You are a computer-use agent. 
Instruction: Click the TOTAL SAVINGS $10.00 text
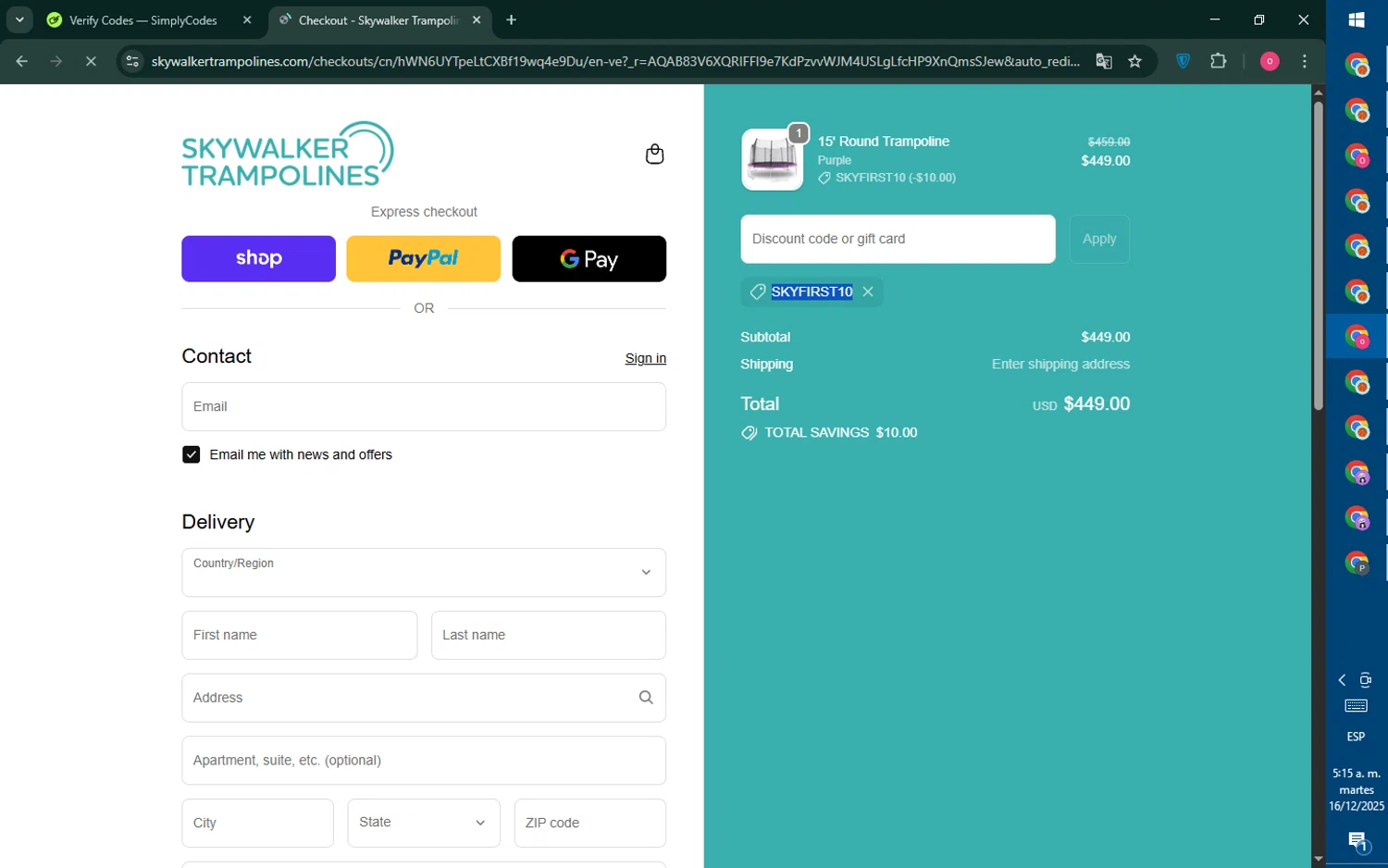point(840,433)
